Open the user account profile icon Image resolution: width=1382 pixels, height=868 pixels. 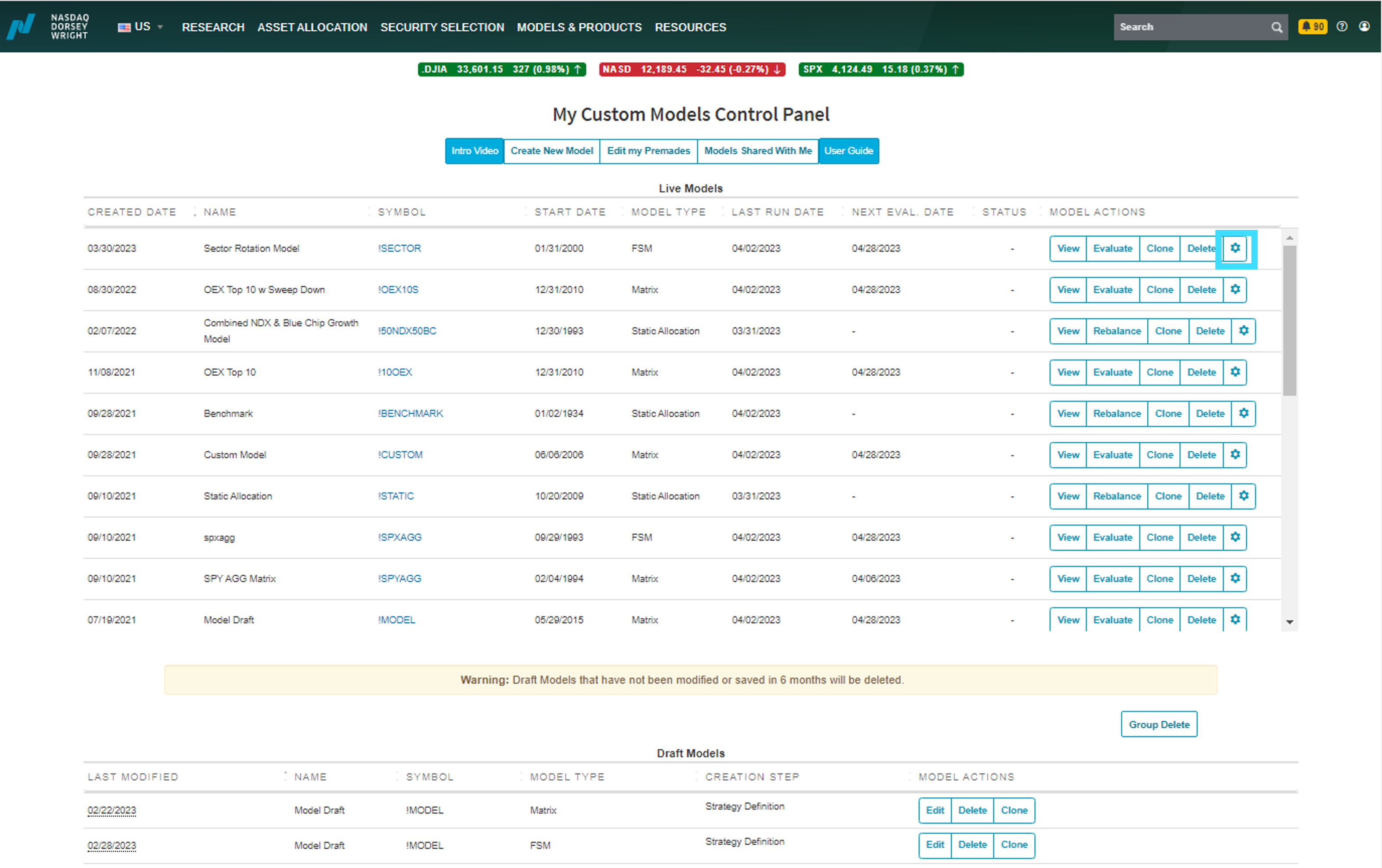tap(1364, 26)
